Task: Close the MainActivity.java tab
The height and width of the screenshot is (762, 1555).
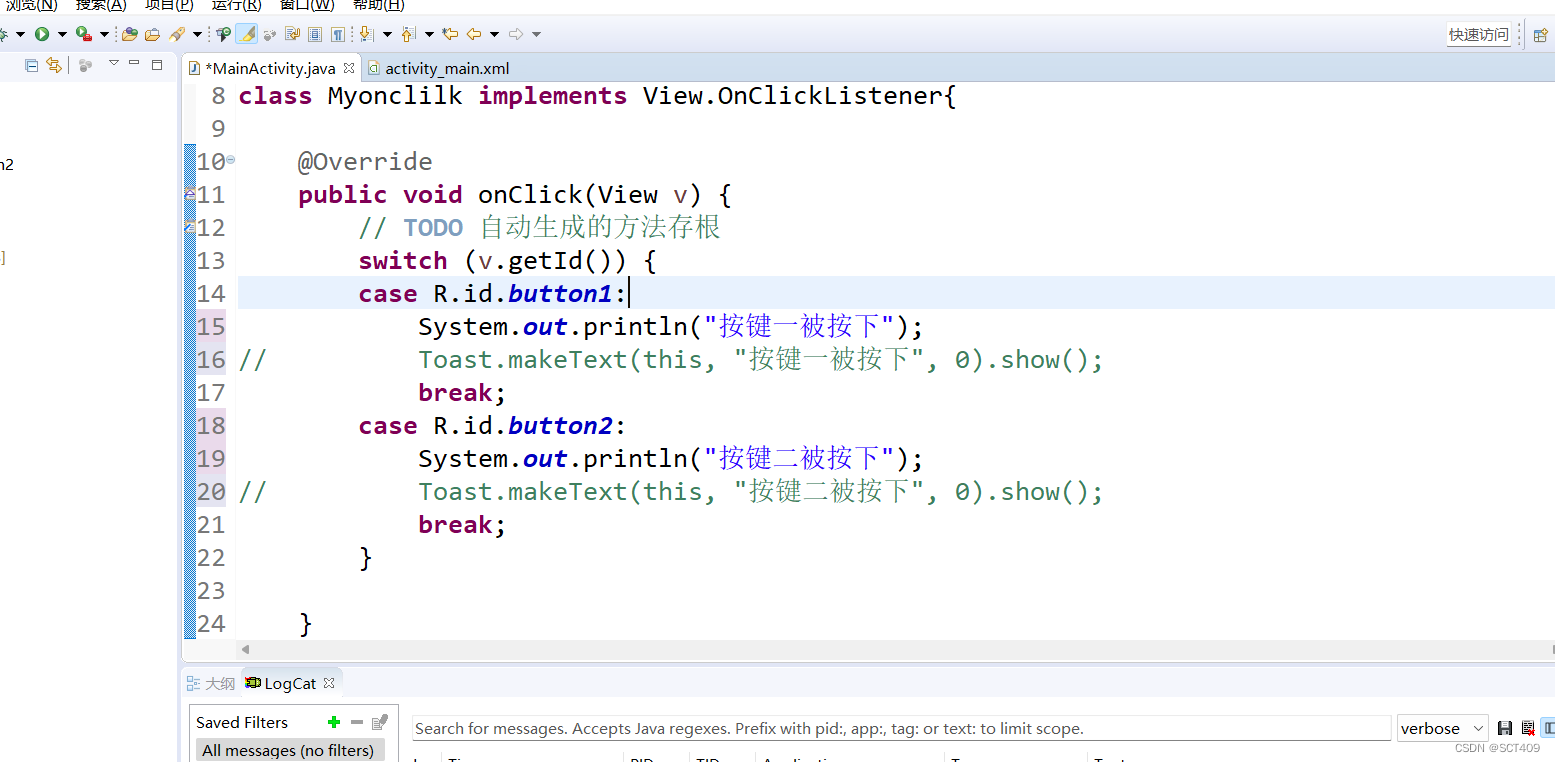Action: 349,68
